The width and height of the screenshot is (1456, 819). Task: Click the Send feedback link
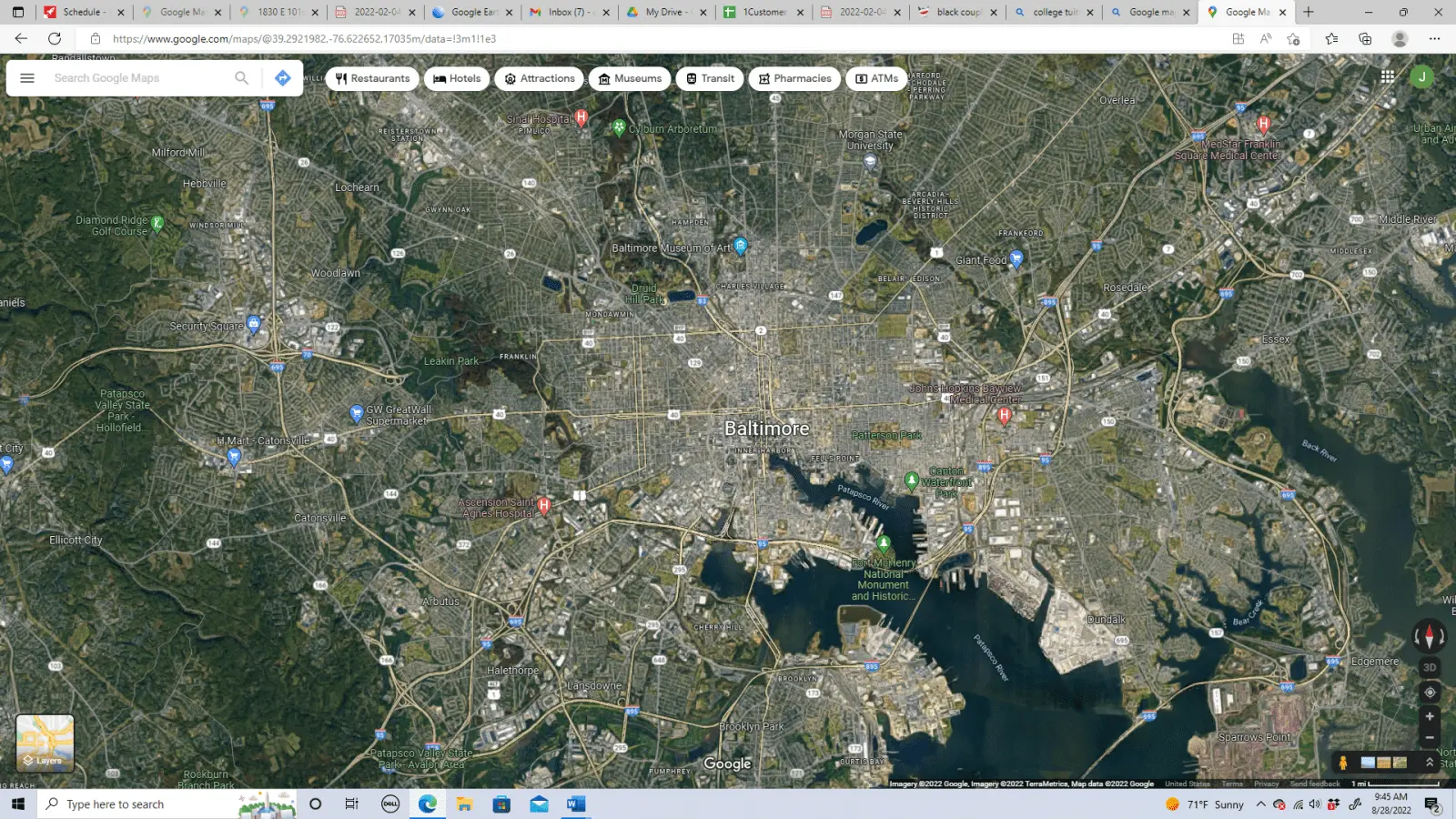[1314, 784]
